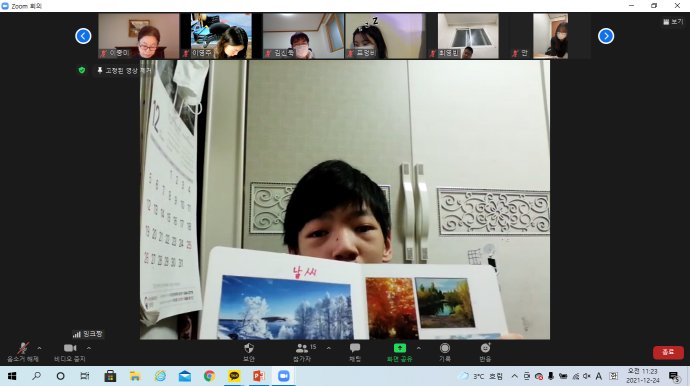Open the Reactions smiley icon
The image size is (690, 386).
[485, 348]
